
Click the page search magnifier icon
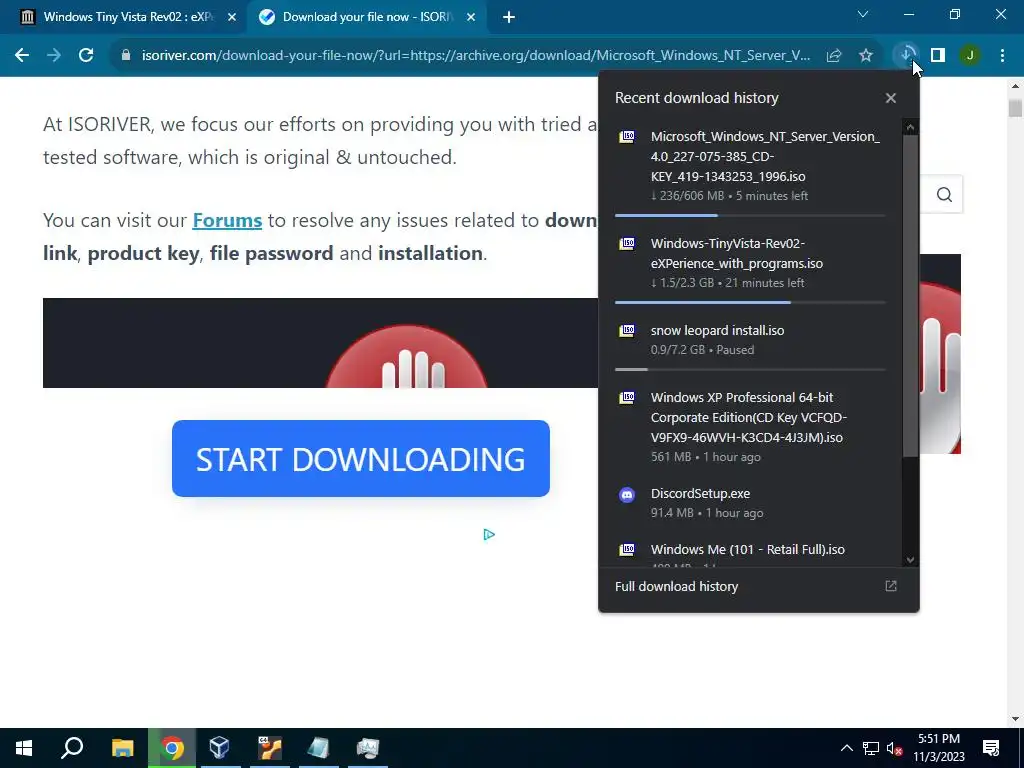(944, 195)
